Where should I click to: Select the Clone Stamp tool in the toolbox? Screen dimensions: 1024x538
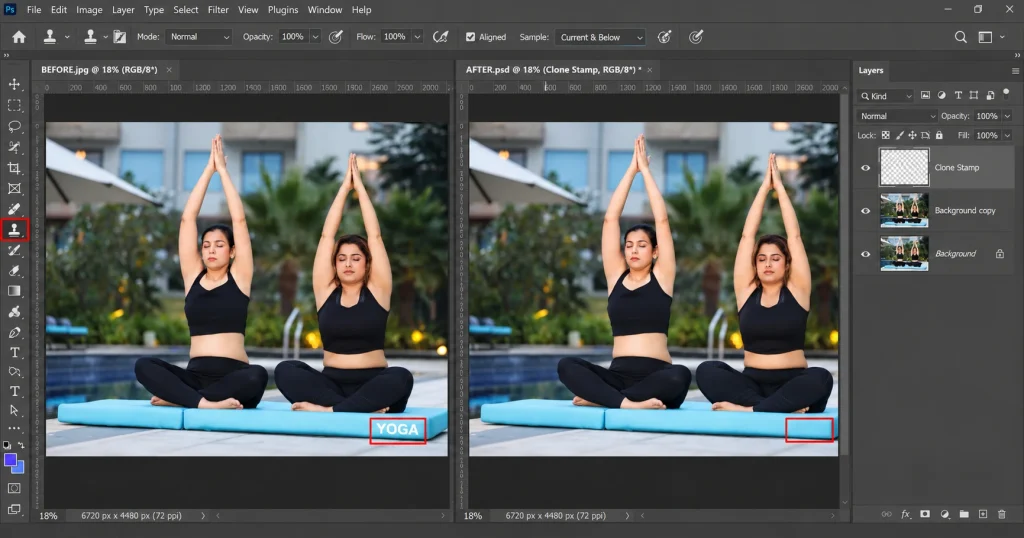click(x=14, y=230)
